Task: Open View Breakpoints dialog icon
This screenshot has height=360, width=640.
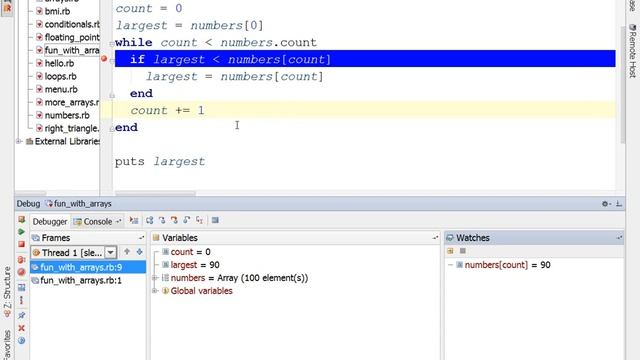Action: pyautogui.click(x=22, y=260)
